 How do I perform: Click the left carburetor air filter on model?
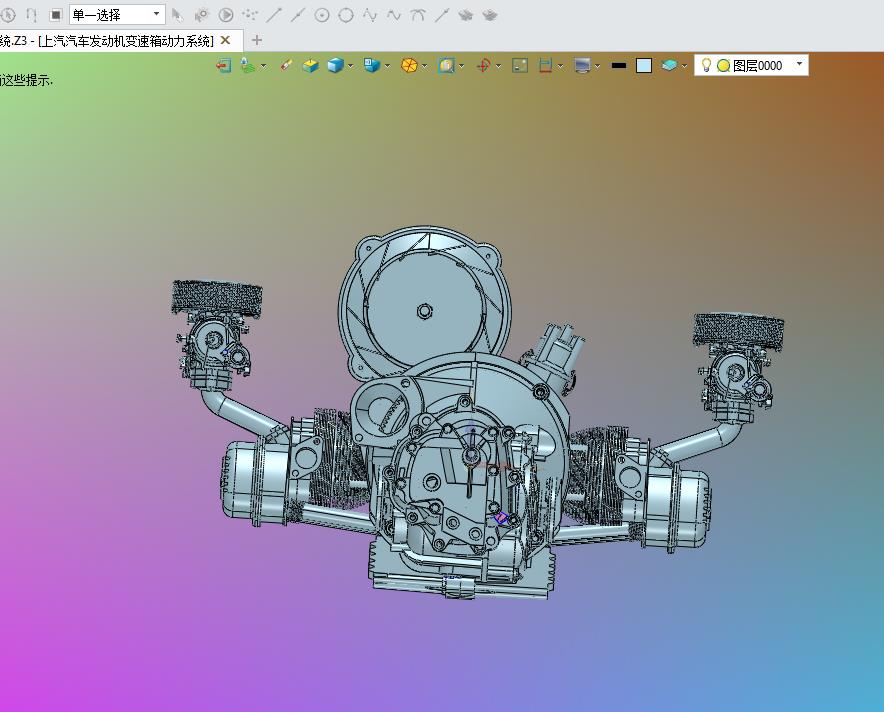pyautogui.click(x=216, y=297)
